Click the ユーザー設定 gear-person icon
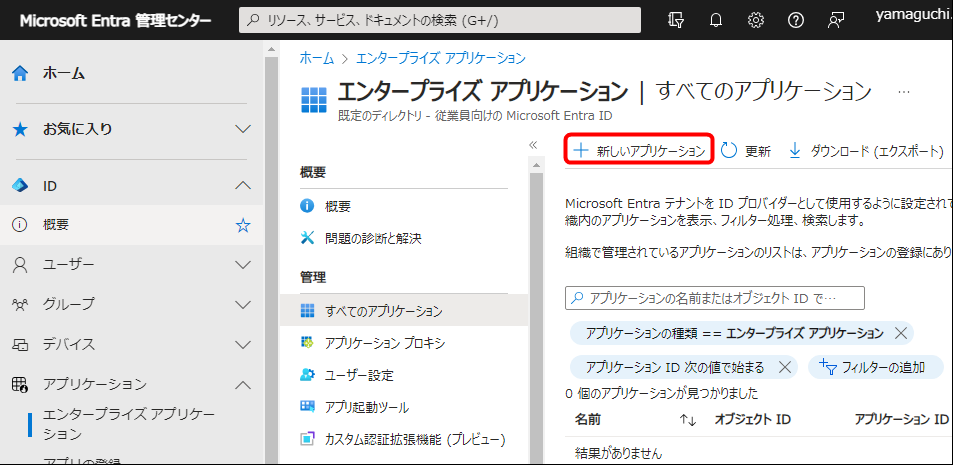The height and width of the screenshot is (465, 953). coord(308,374)
